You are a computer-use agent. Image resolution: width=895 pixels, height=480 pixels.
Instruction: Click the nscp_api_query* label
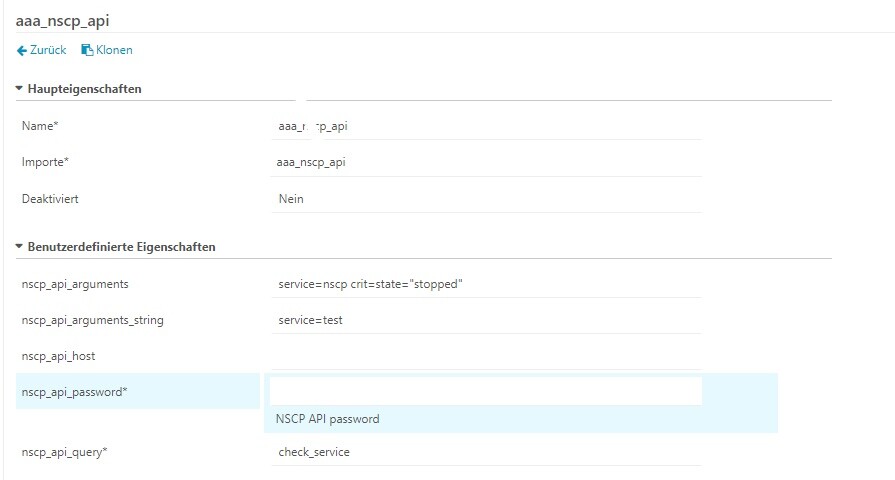64,452
